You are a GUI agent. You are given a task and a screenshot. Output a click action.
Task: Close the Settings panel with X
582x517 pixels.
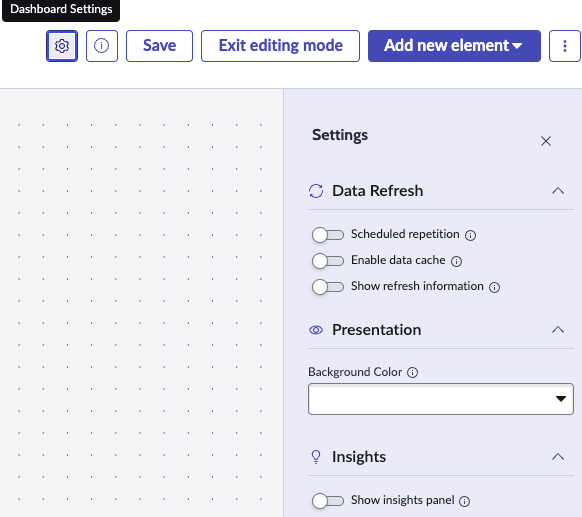click(546, 141)
